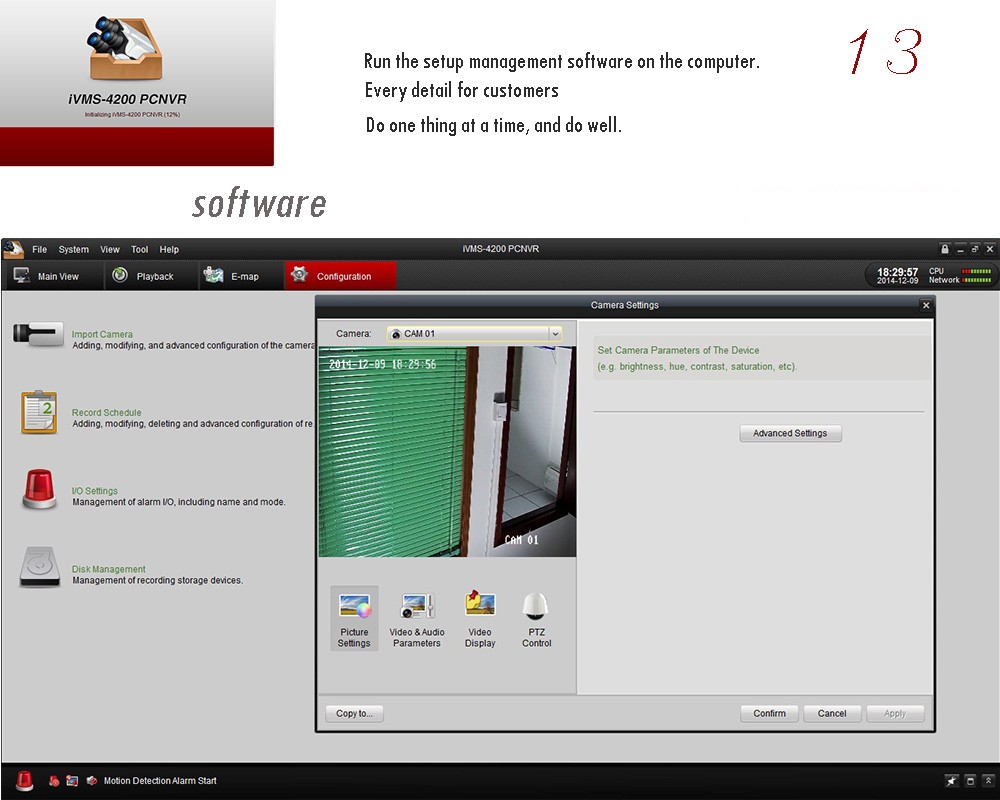
Task: Open the Tool menu
Action: (139, 250)
